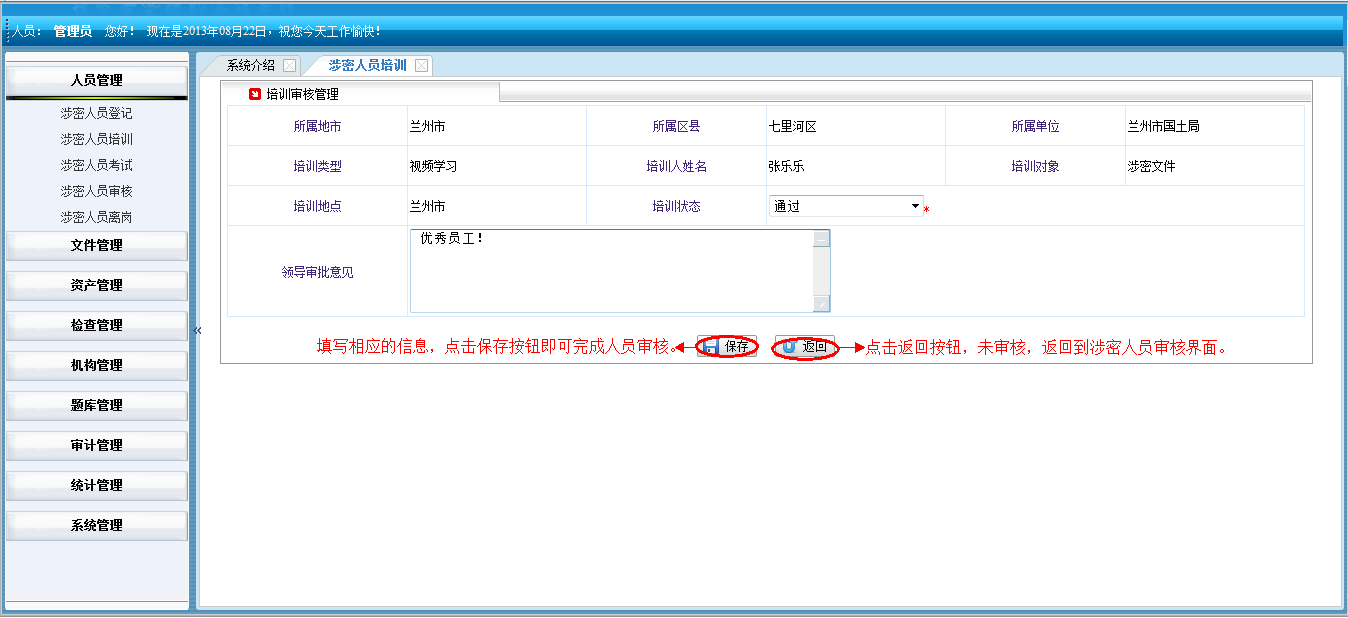
Task: Open 涉密人员离岗 in the sidebar
Action: pyautogui.click(x=96, y=217)
